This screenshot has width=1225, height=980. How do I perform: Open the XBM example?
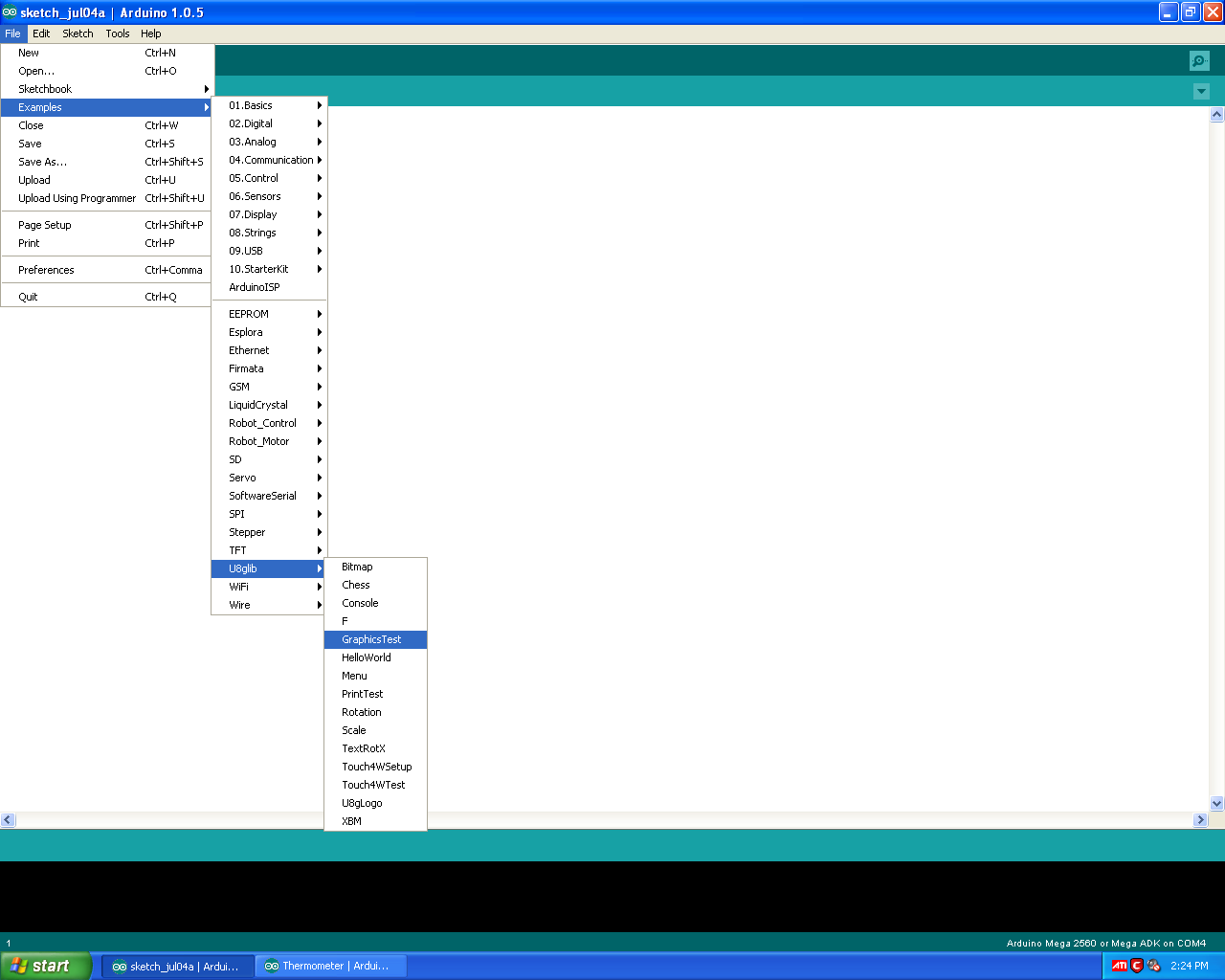click(376, 821)
